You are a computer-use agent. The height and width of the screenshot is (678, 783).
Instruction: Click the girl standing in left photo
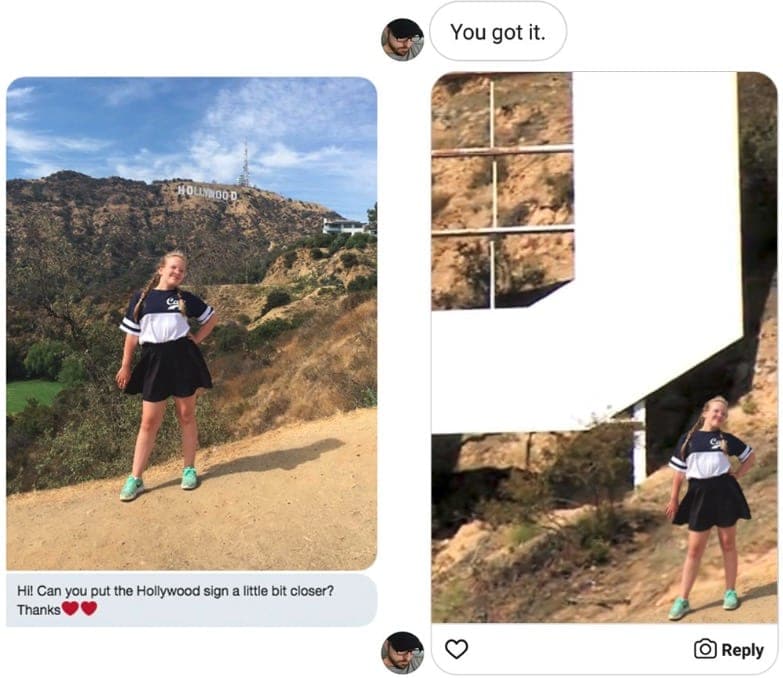(x=167, y=375)
